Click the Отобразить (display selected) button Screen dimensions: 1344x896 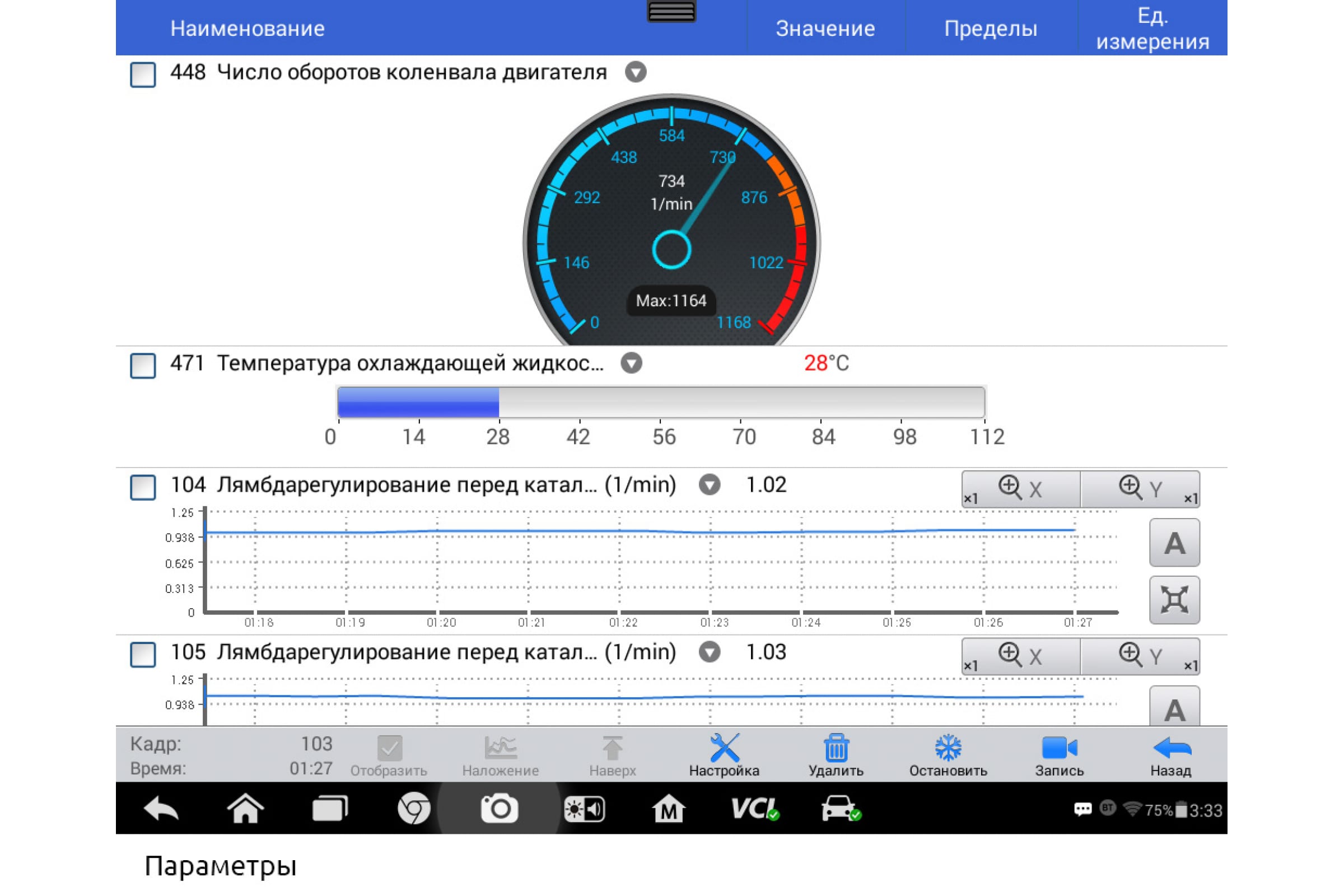click(x=389, y=756)
